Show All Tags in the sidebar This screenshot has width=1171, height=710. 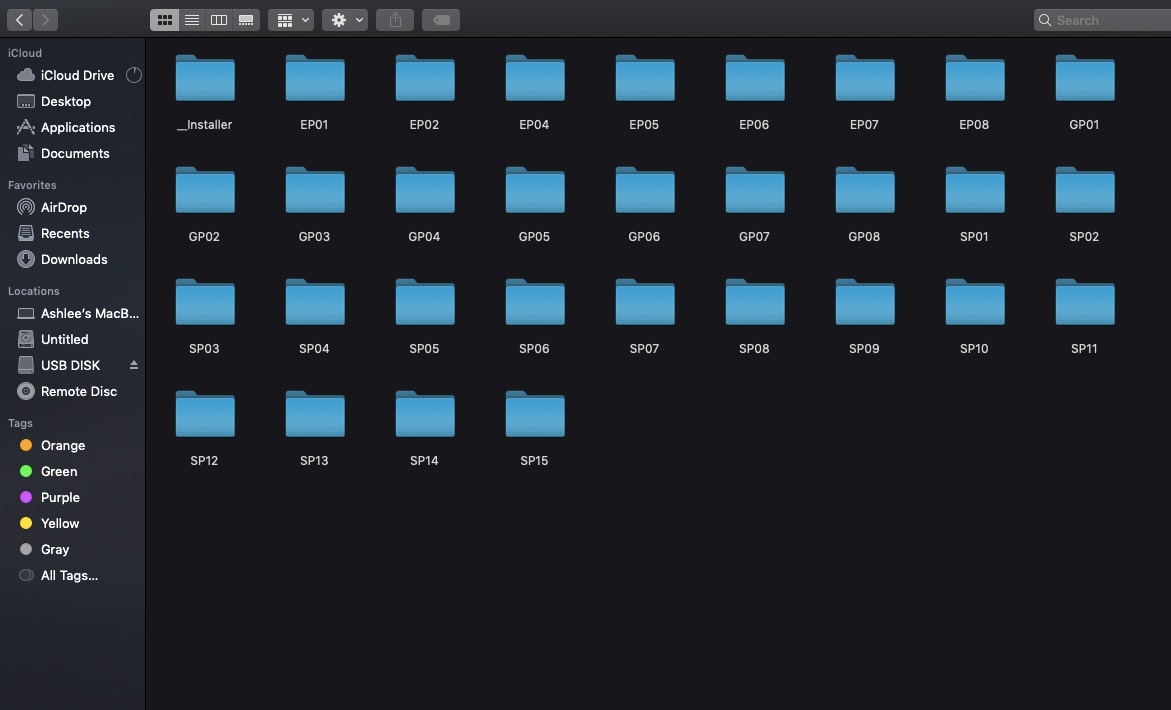click(69, 575)
